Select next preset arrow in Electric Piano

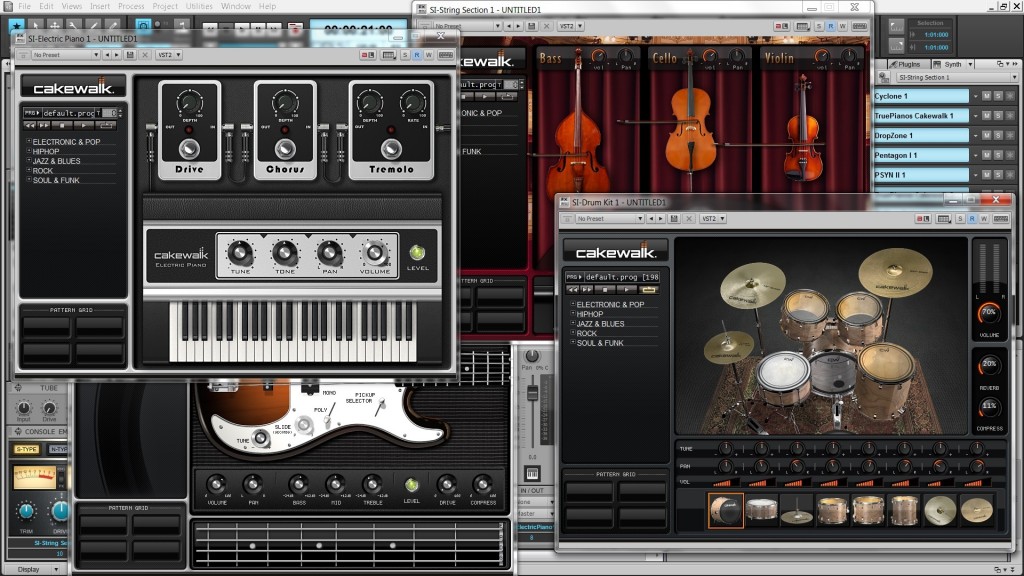(x=117, y=55)
